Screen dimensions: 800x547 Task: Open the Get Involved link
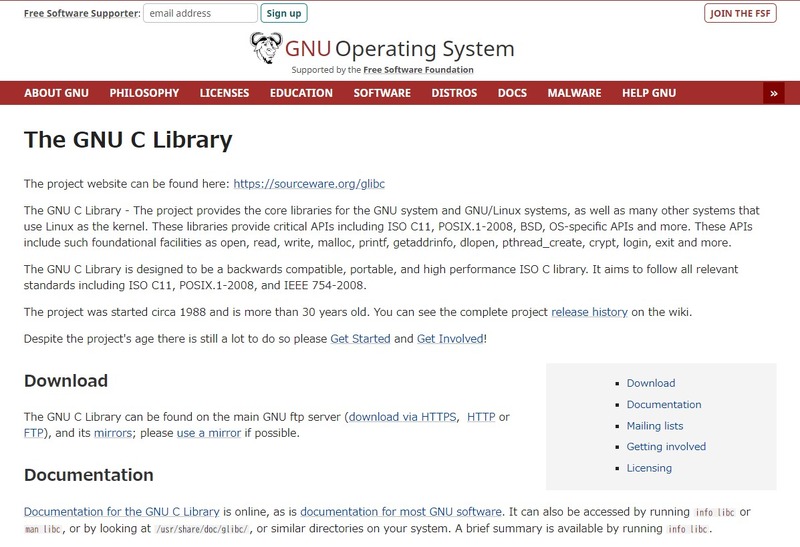point(450,339)
